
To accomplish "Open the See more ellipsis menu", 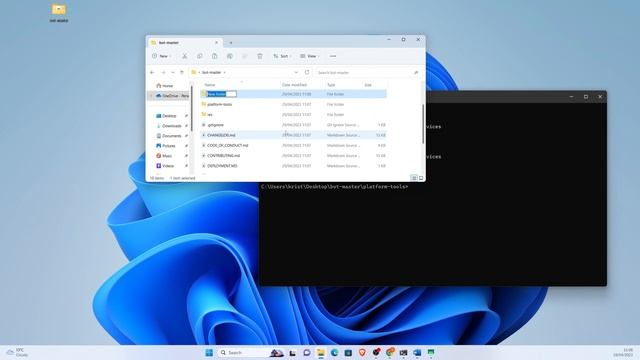I will click(x=333, y=56).
